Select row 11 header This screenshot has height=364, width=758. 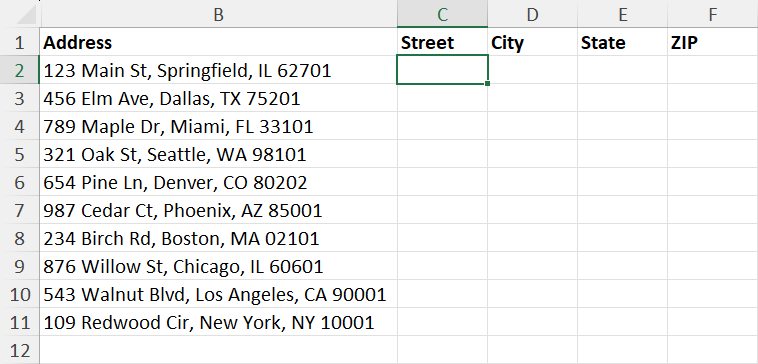(x=19, y=323)
